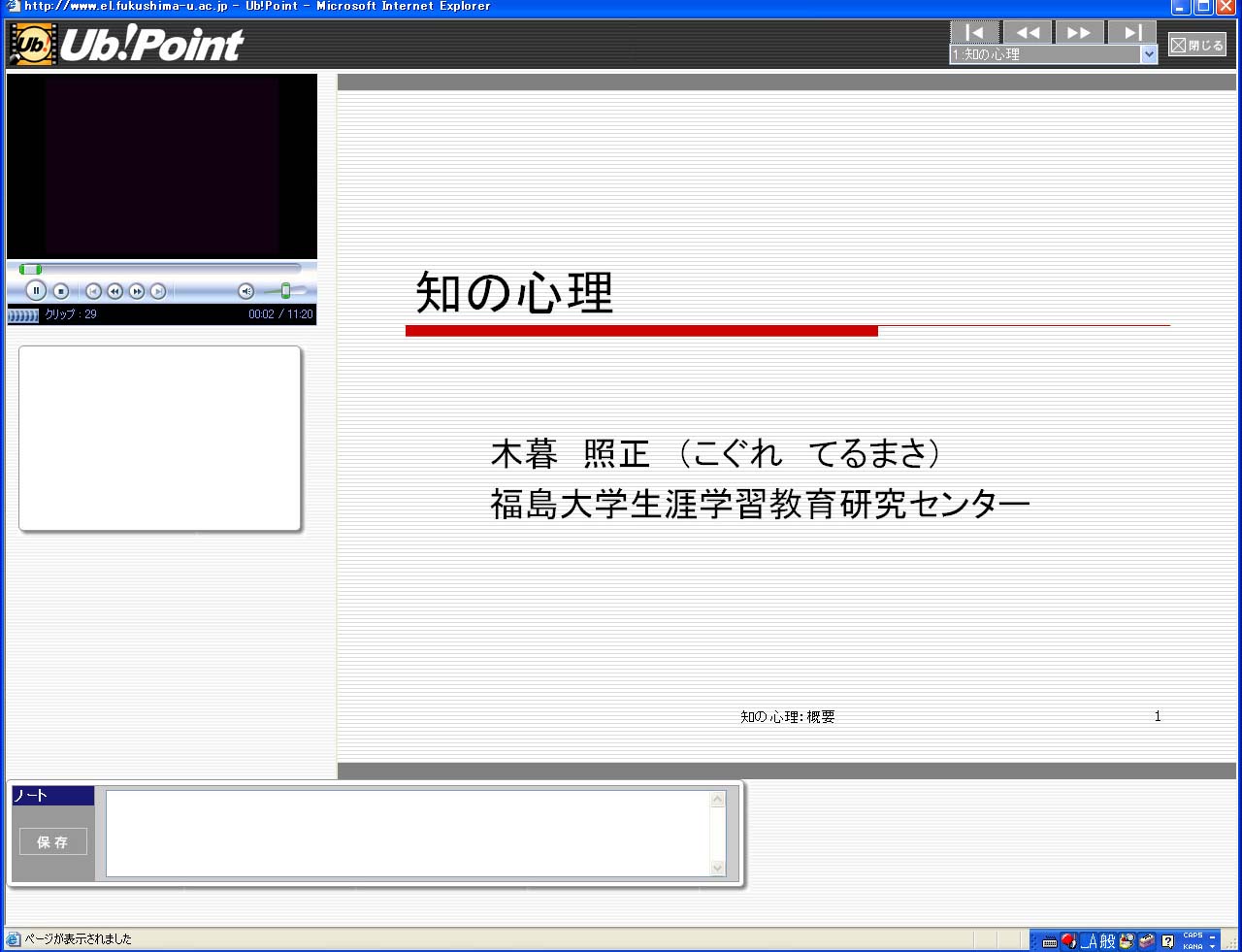Minimize the language bar

click(x=1212, y=936)
